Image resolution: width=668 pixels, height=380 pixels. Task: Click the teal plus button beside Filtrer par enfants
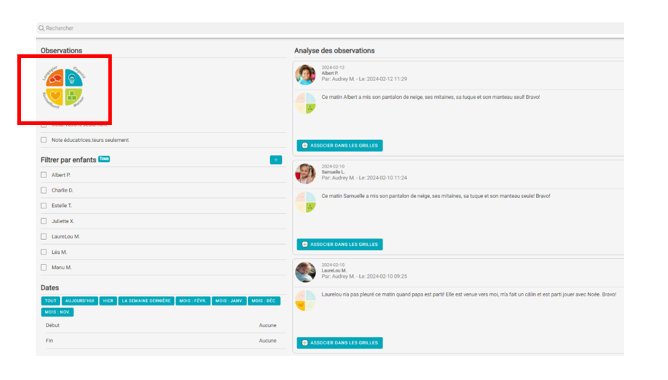point(276,160)
